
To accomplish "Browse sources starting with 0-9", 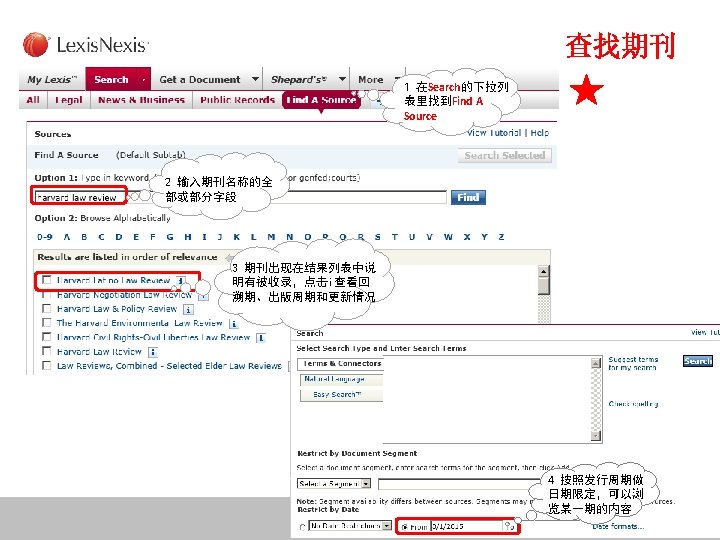I will coord(45,237).
